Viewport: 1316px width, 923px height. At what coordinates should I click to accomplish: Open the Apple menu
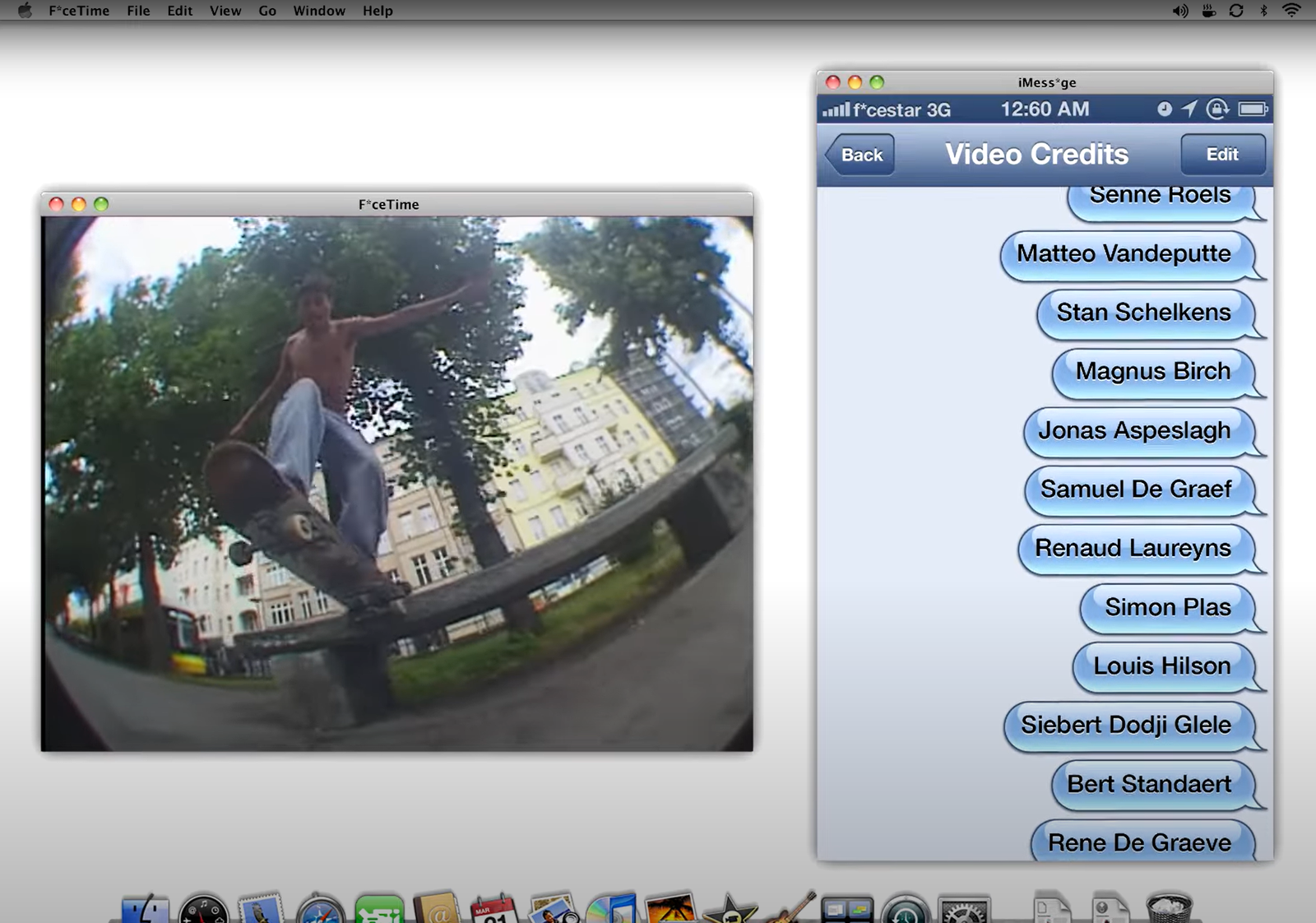click(x=25, y=11)
